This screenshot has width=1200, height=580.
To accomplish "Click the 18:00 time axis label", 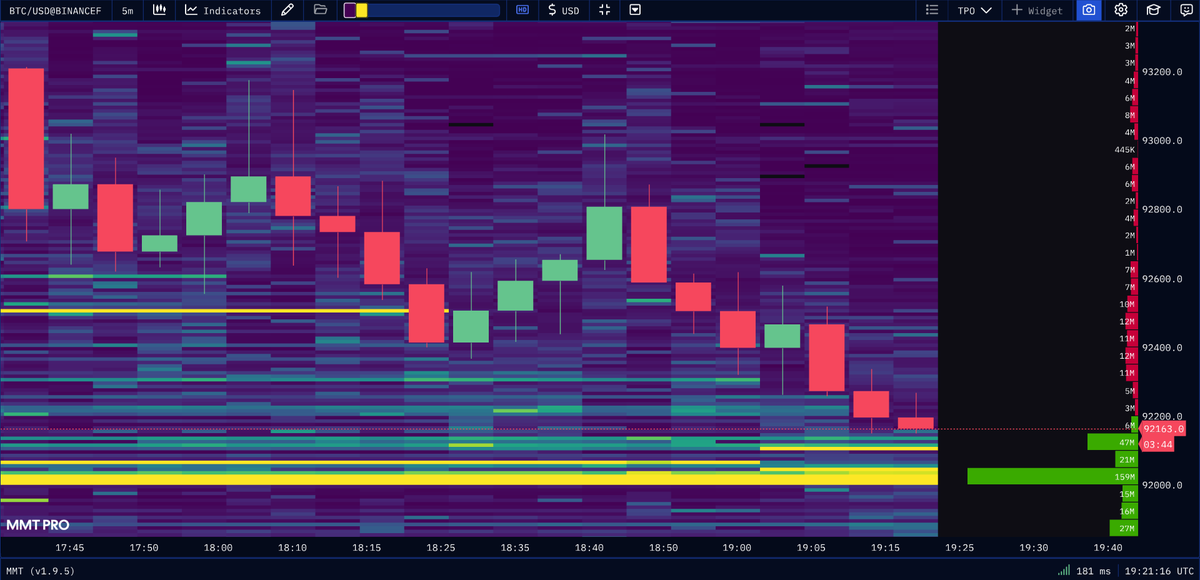I will pos(218,548).
